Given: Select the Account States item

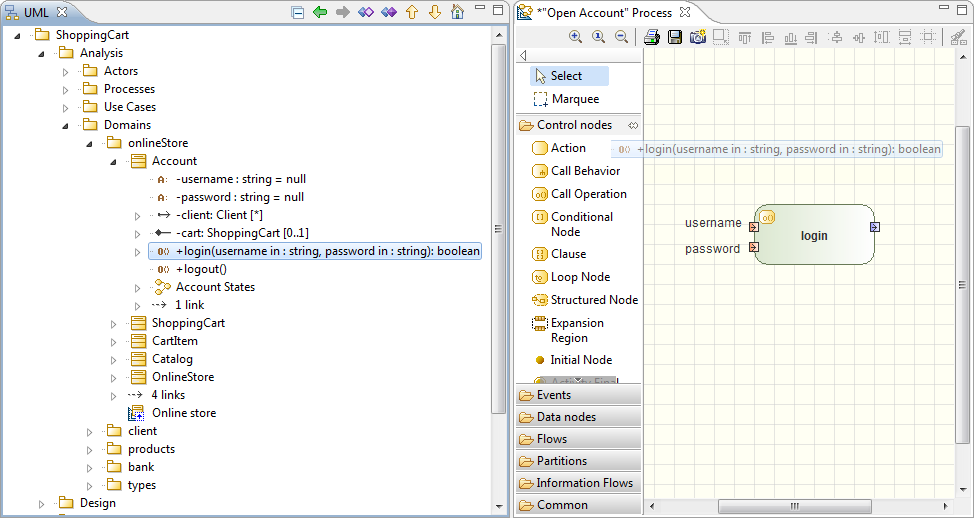Looking at the screenshot, I should tap(204, 287).
